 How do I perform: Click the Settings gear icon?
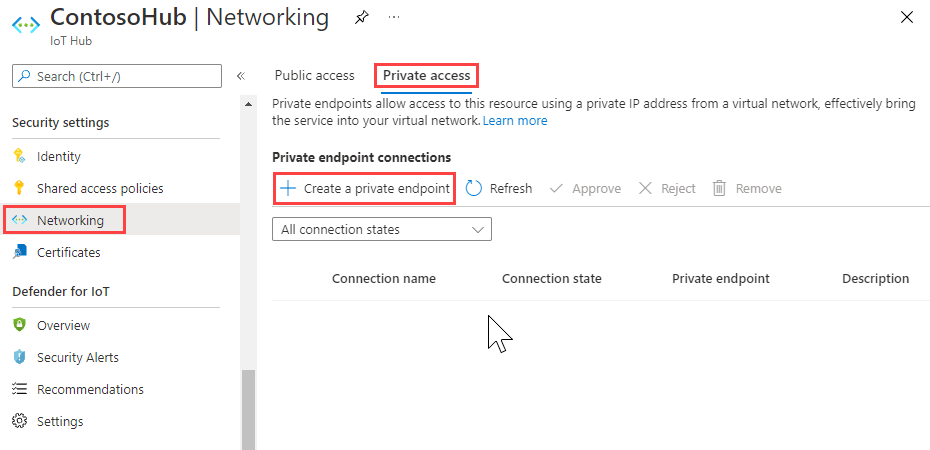point(19,421)
